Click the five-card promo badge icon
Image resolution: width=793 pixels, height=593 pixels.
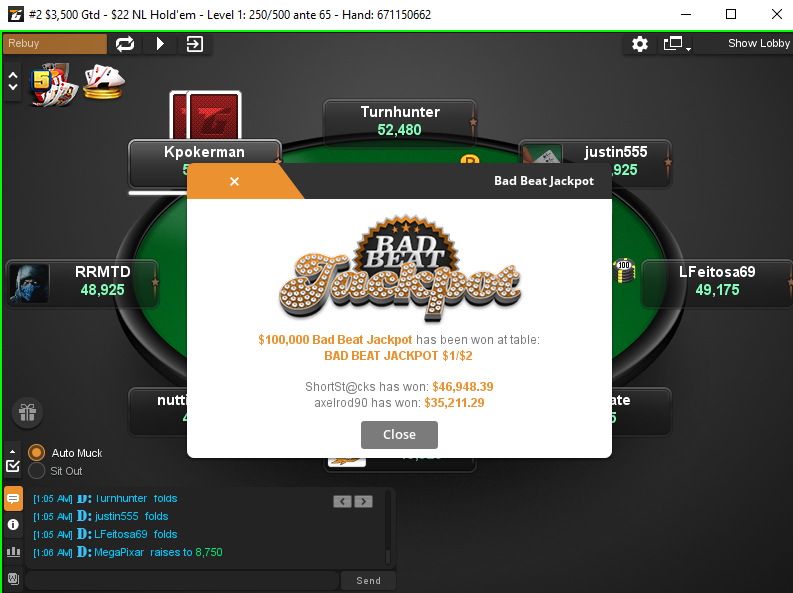pyautogui.click(x=54, y=85)
